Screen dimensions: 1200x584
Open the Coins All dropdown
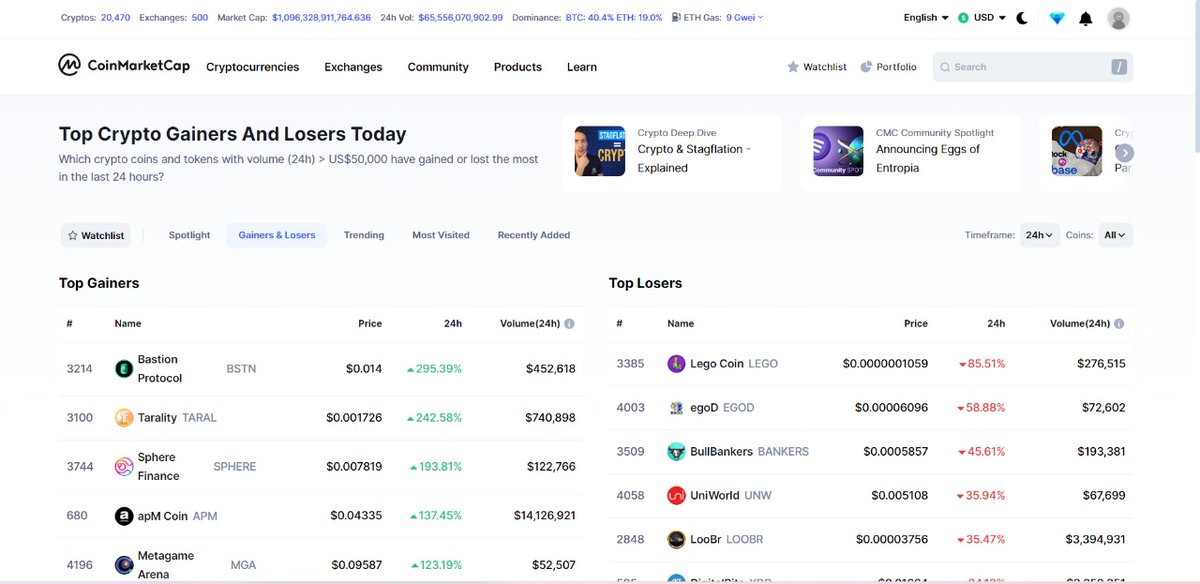click(1115, 235)
